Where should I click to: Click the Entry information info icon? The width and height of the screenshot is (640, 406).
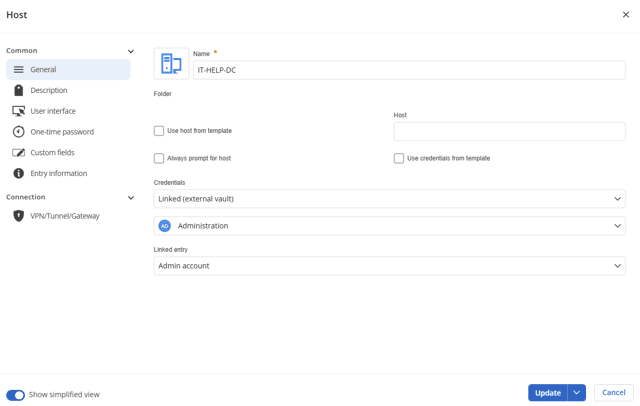18,174
